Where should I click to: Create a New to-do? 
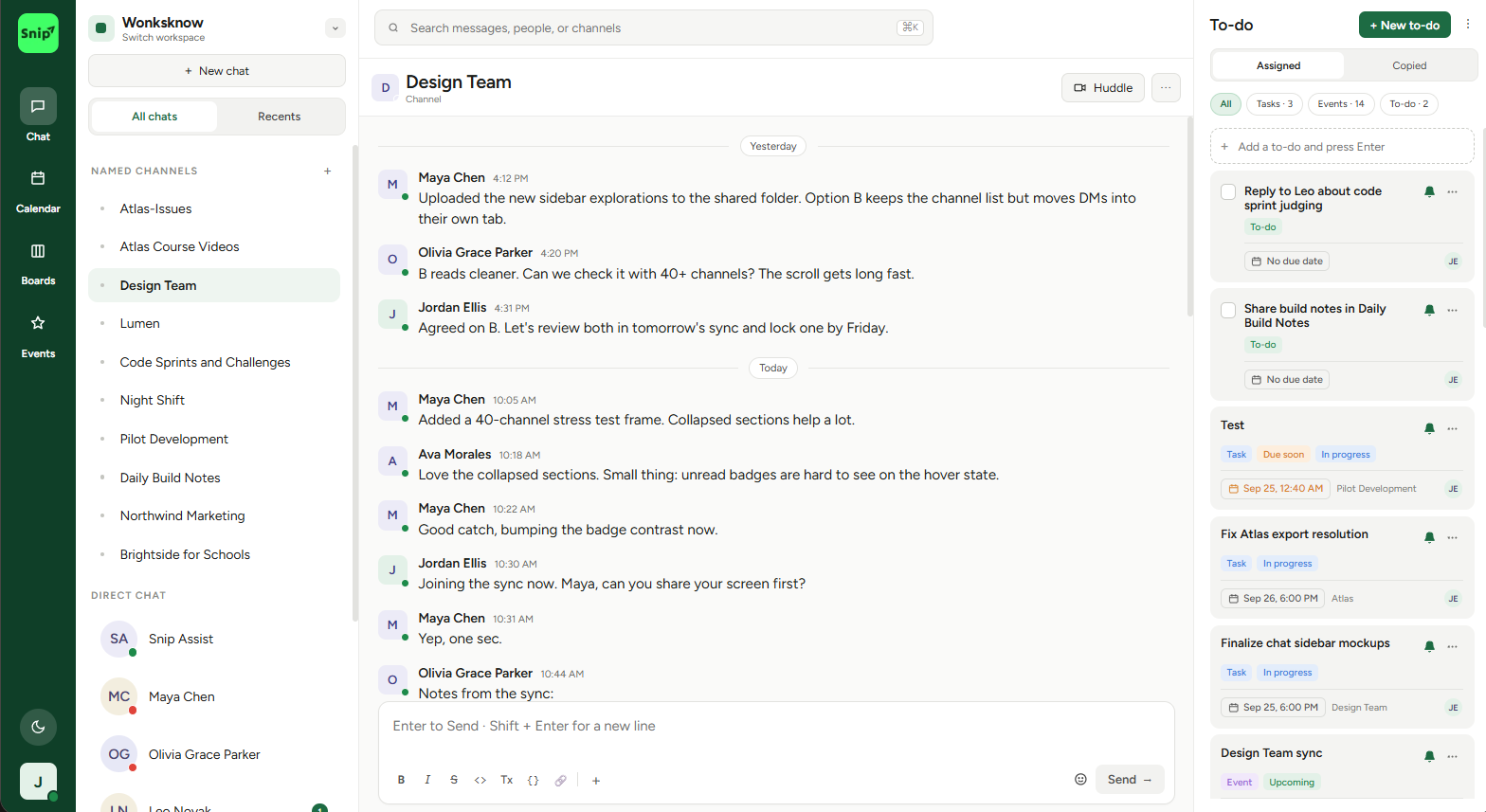click(1404, 25)
